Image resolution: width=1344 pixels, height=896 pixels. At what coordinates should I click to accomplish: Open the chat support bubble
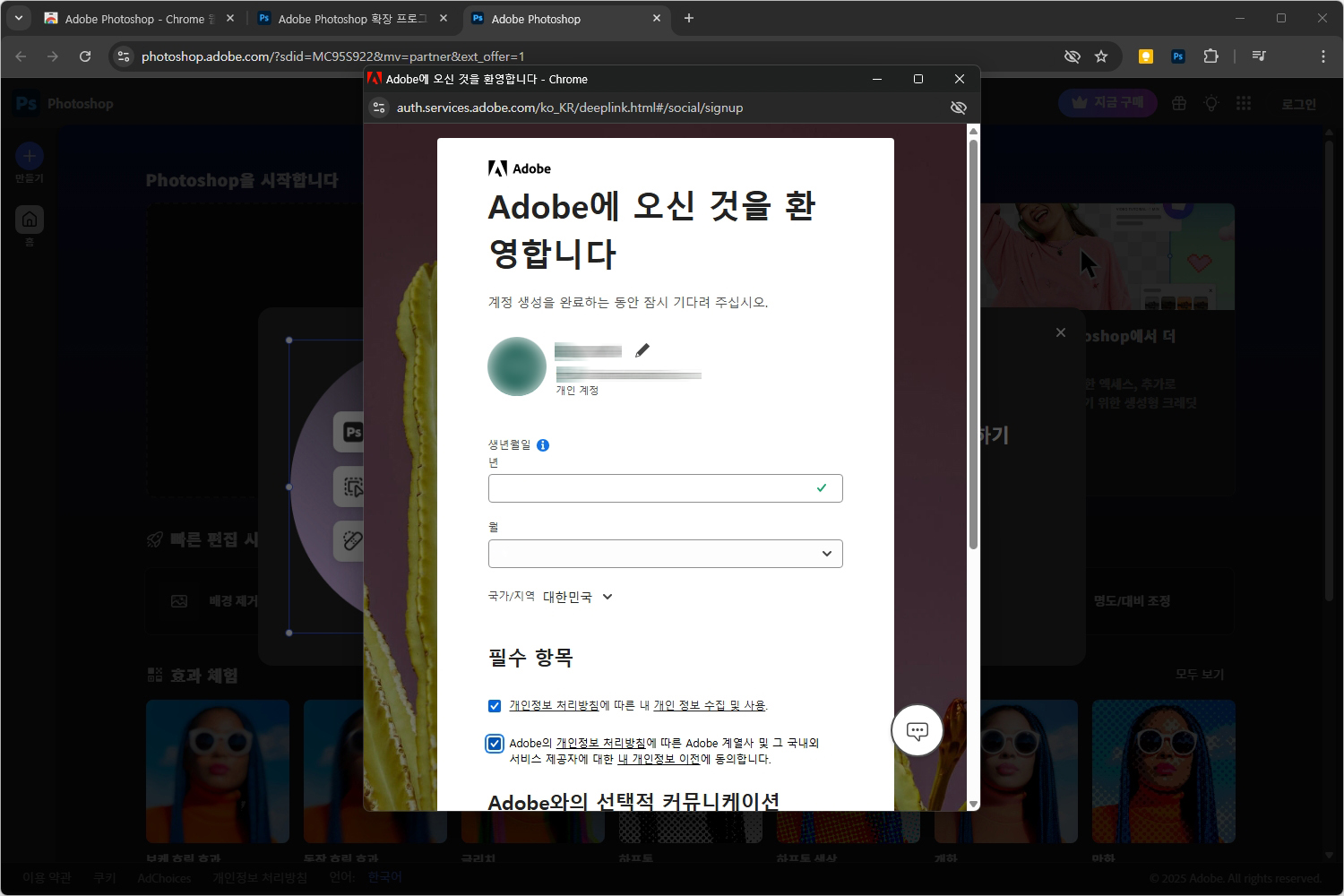coord(917,730)
